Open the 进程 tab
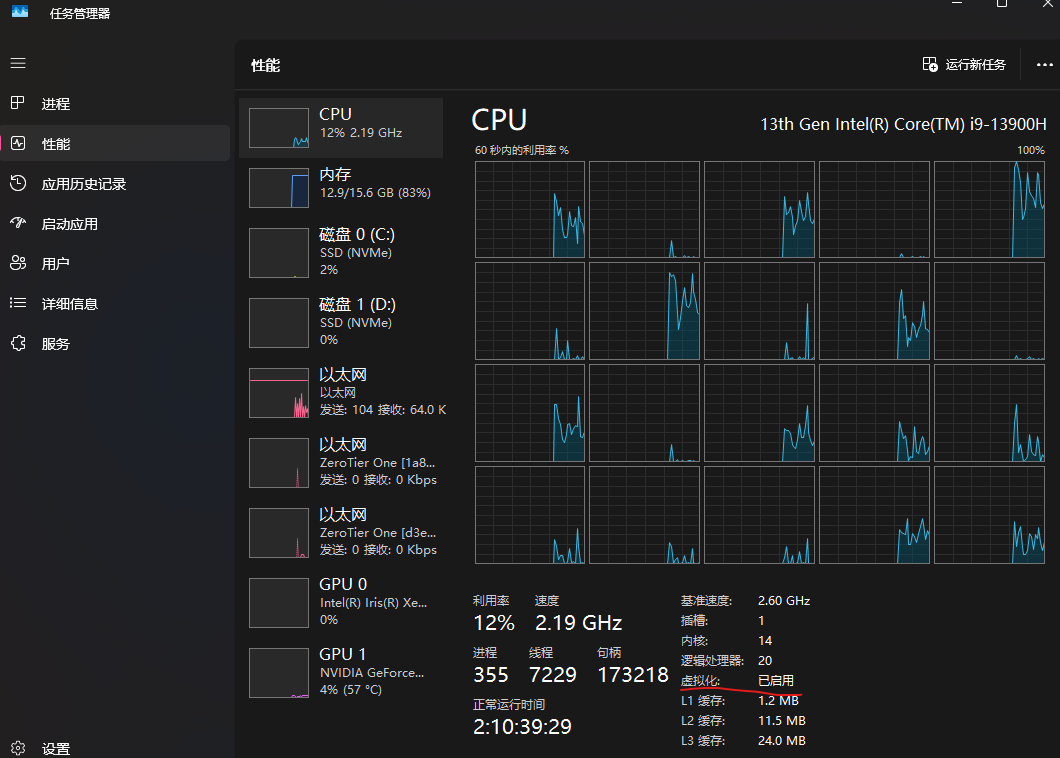1060x758 pixels. pyautogui.click(x=115, y=103)
